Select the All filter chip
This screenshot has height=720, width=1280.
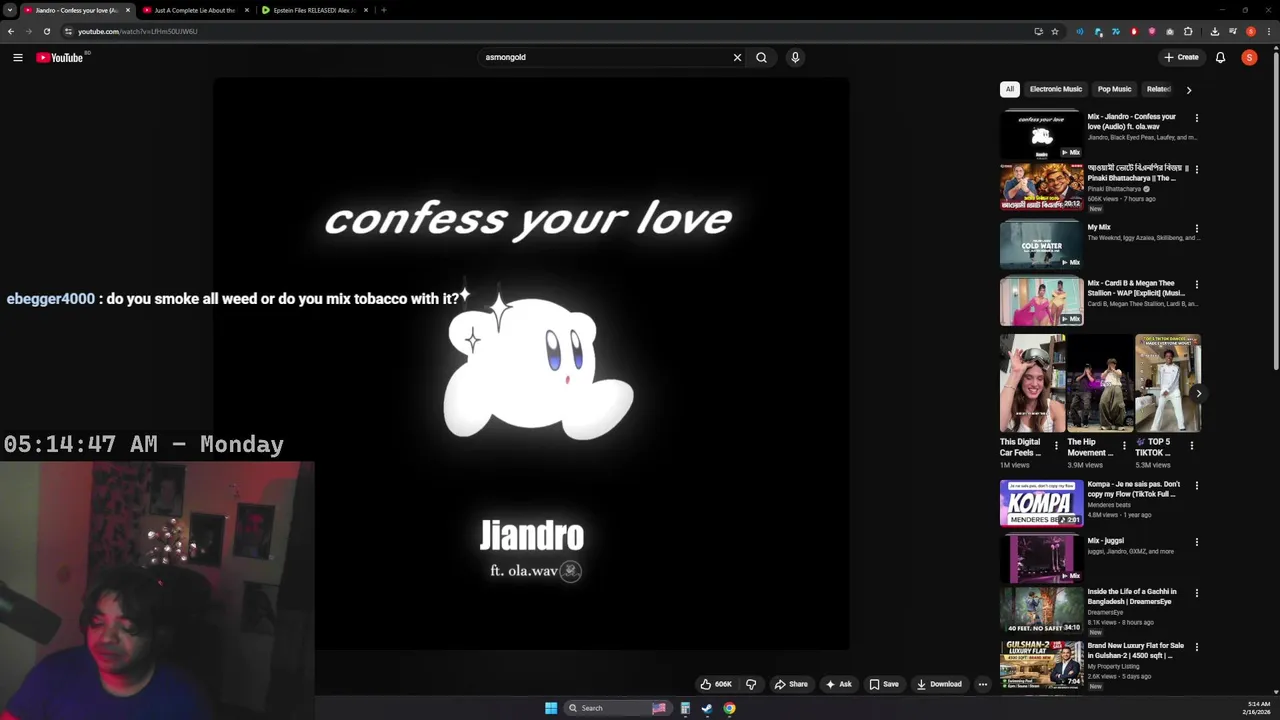[x=1010, y=89]
